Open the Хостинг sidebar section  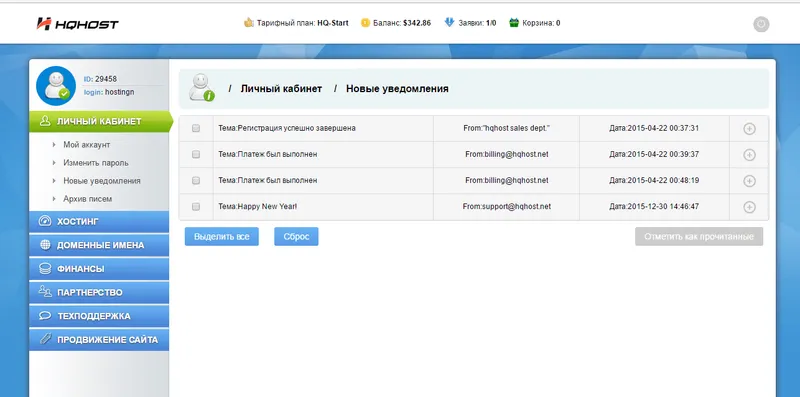coord(99,221)
